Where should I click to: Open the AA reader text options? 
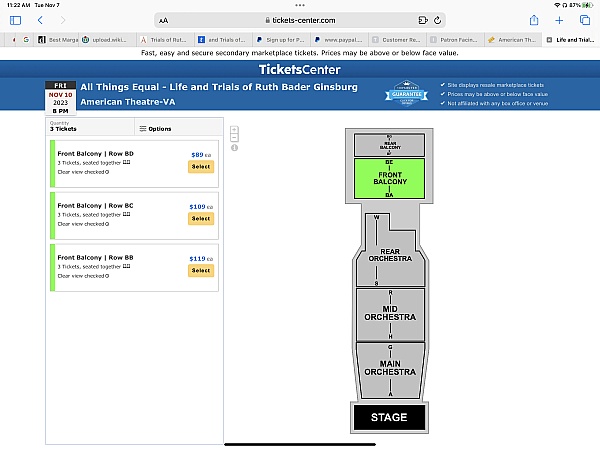(163, 21)
